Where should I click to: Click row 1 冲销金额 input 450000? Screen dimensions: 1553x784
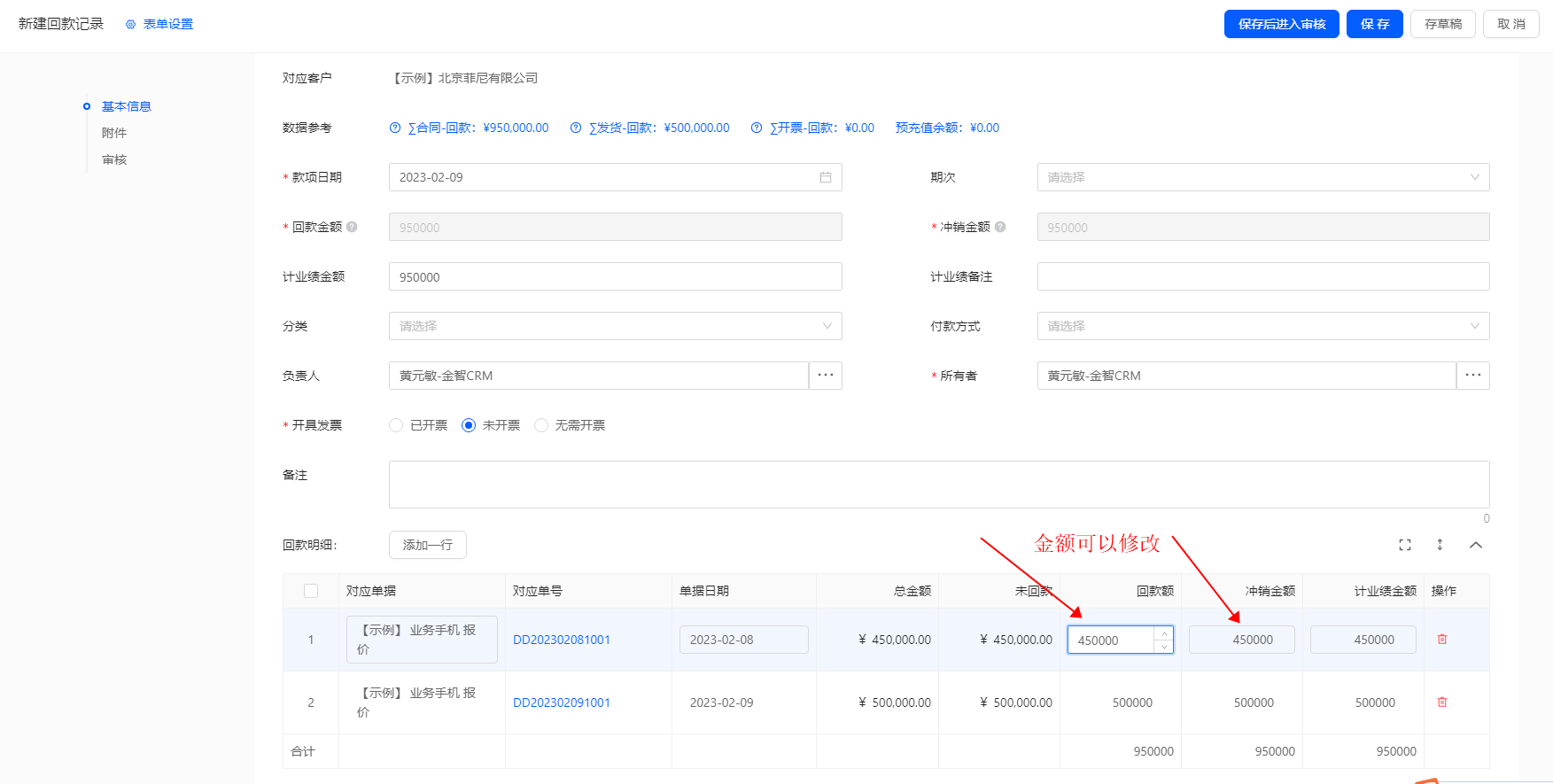[1242, 640]
